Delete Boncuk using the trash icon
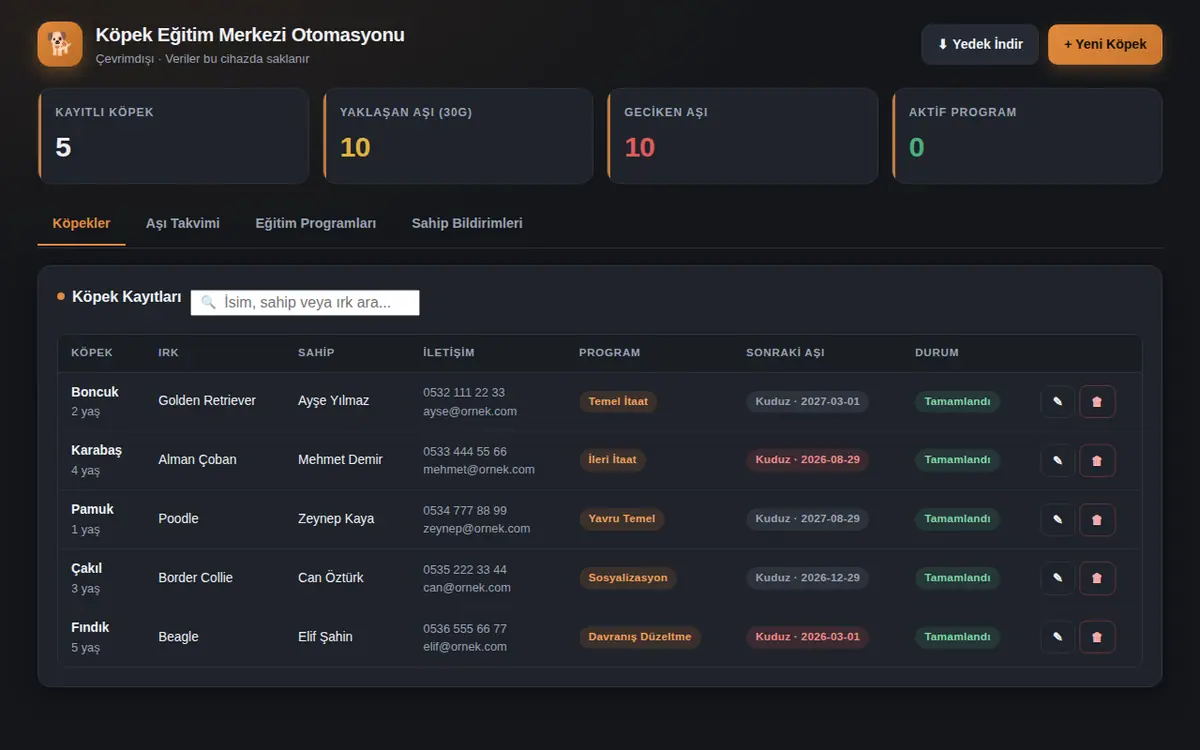 click(x=1097, y=402)
